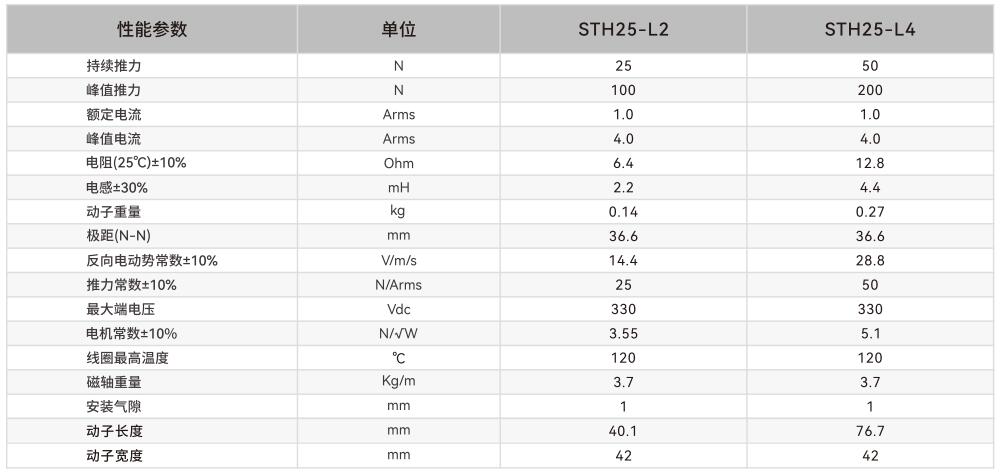
Task: Click the 电阻(25℃)±10% row label
Action: click(136, 163)
